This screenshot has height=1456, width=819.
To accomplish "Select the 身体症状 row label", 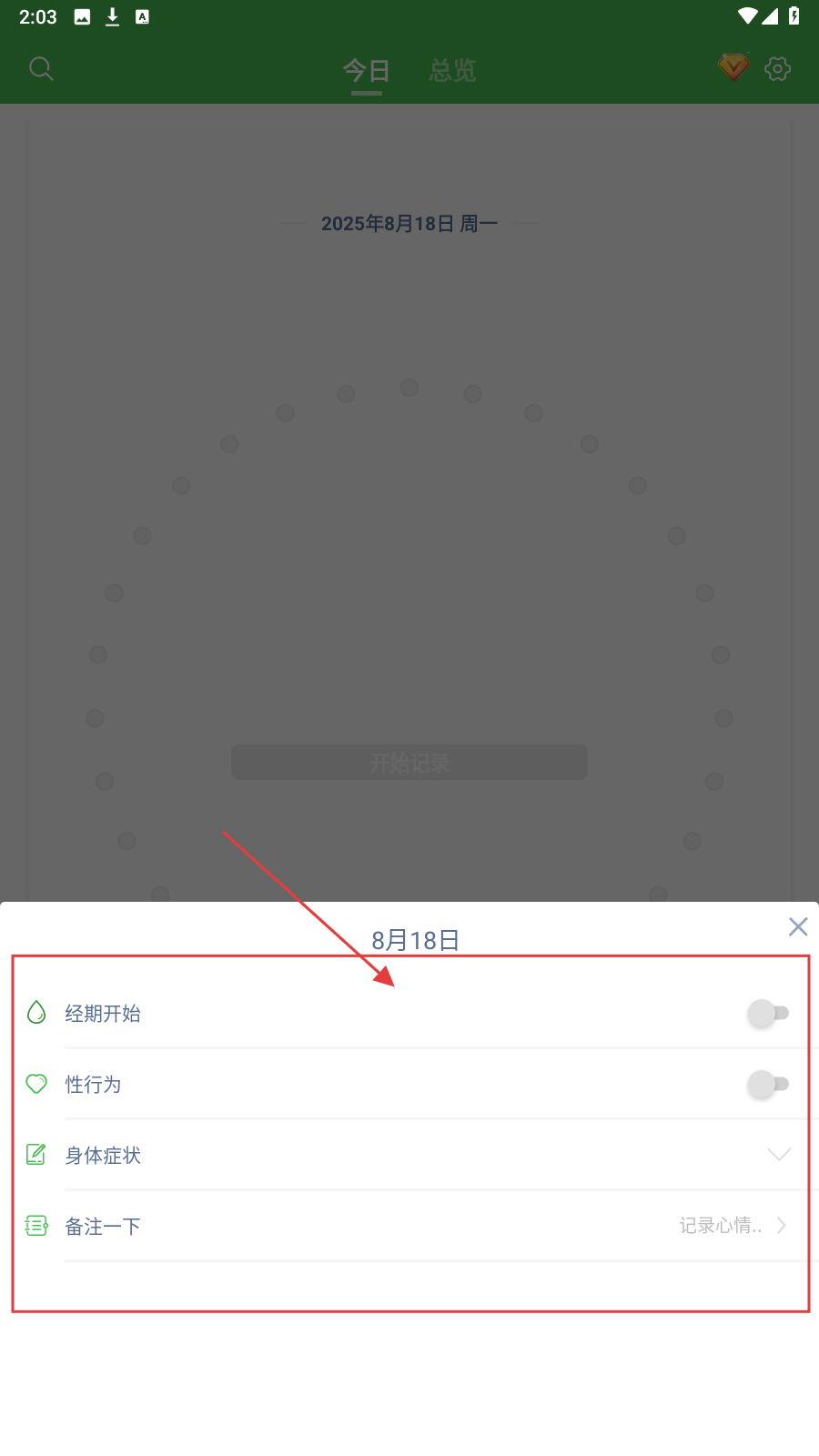I will [x=103, y=1156].
